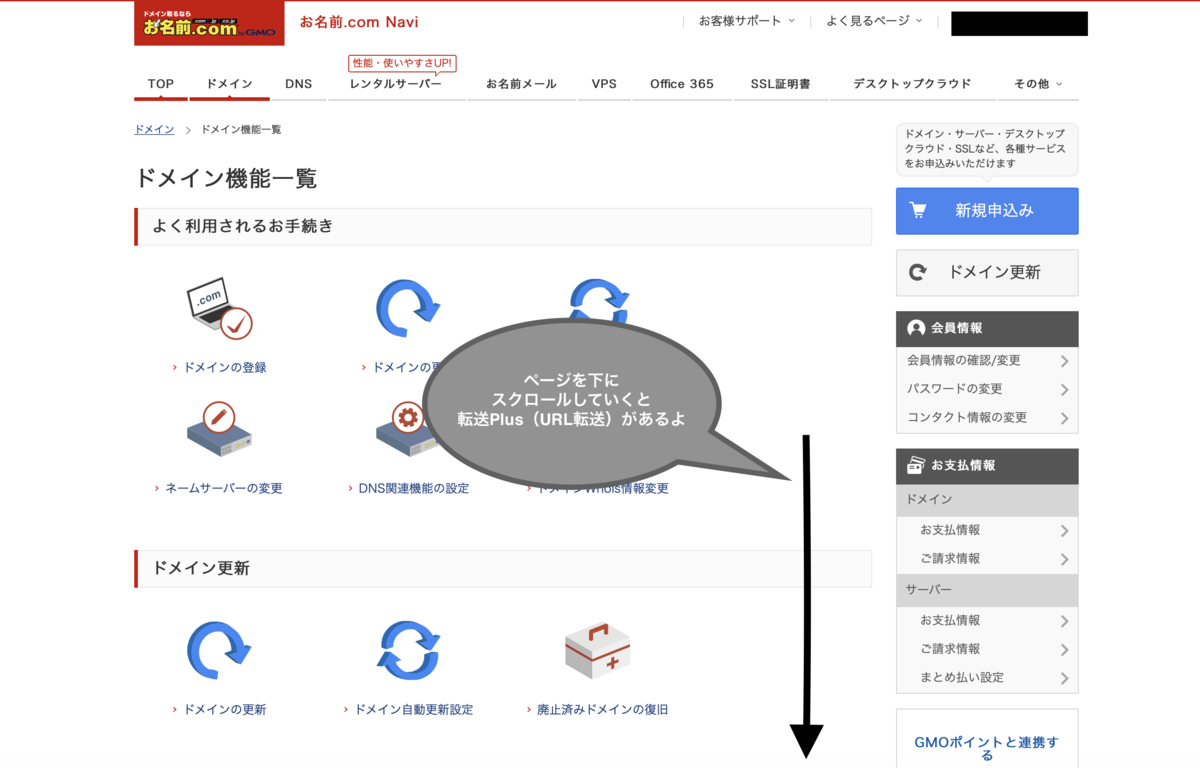Open パスワードの変更 in sidebar

pos(987,389)
